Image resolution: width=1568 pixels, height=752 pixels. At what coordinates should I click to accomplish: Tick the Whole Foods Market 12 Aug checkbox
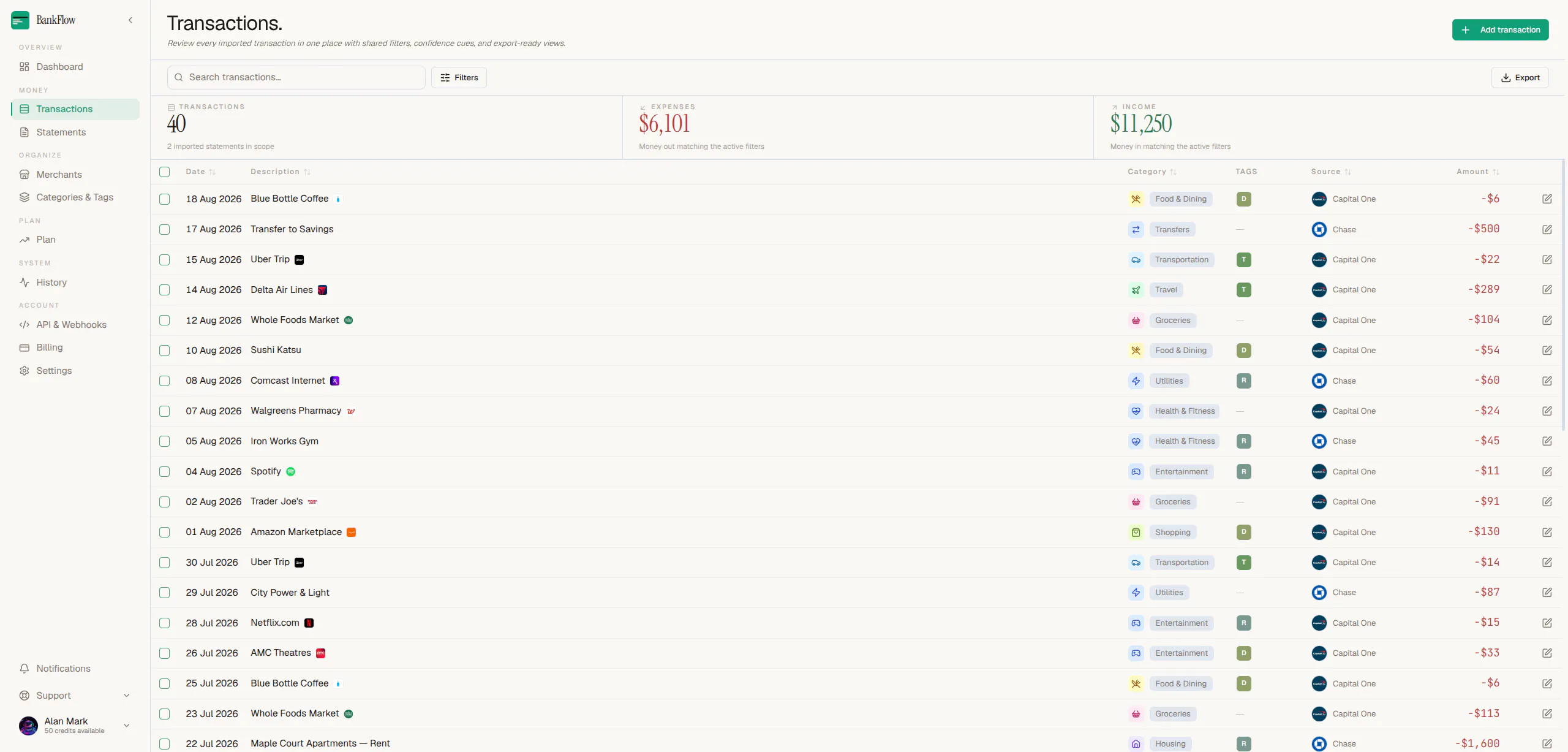tap(165, 321)
